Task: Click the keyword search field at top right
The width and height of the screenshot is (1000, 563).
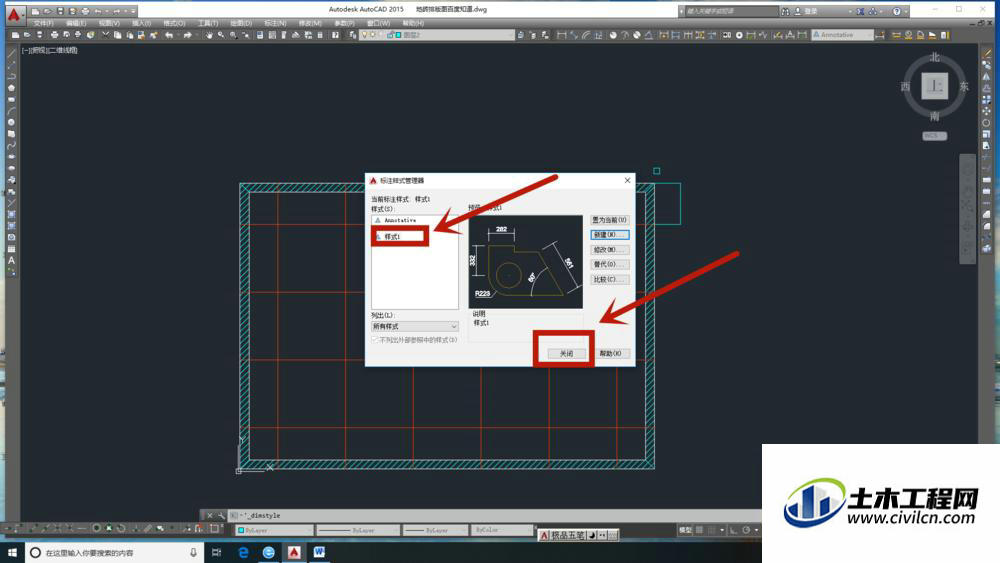Action: click(x=731, y=11)
